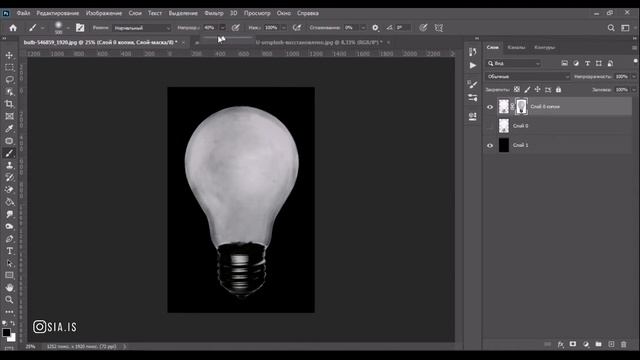640x360 pixels.
Task: Open the Файл menu
Action: pos(23,13)
